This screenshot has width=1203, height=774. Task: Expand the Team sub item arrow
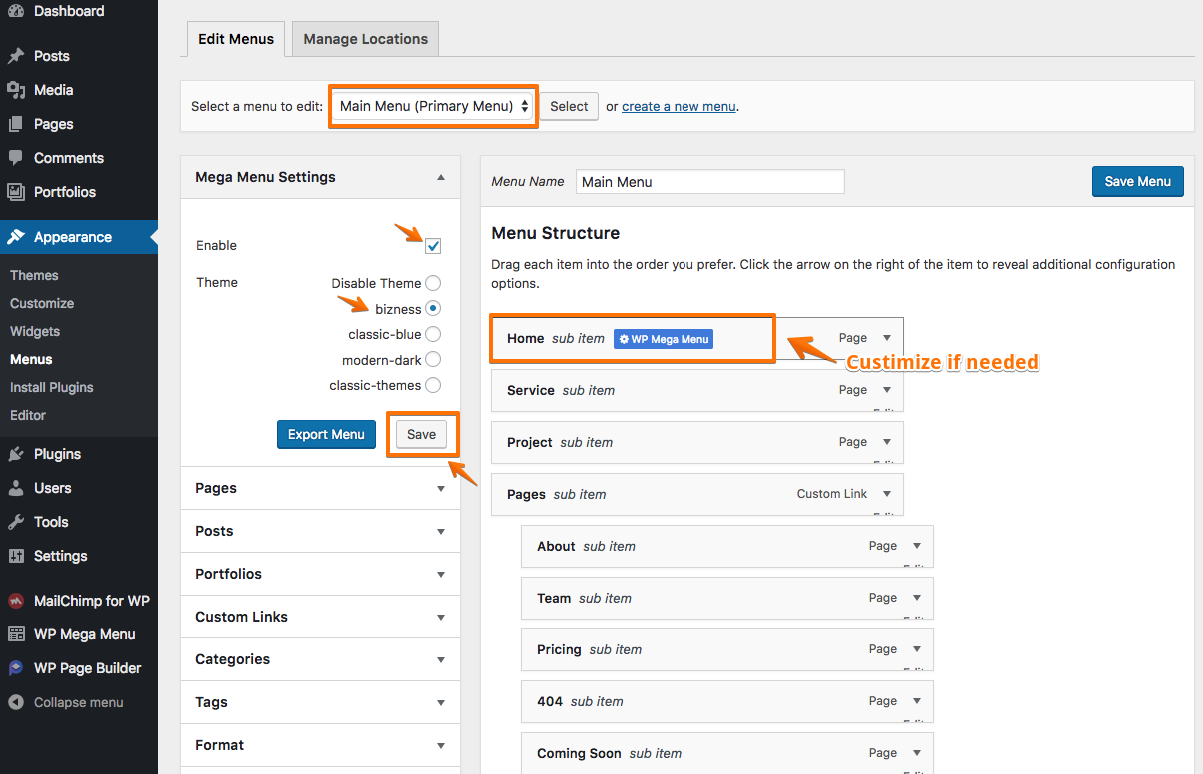(917, 598)
